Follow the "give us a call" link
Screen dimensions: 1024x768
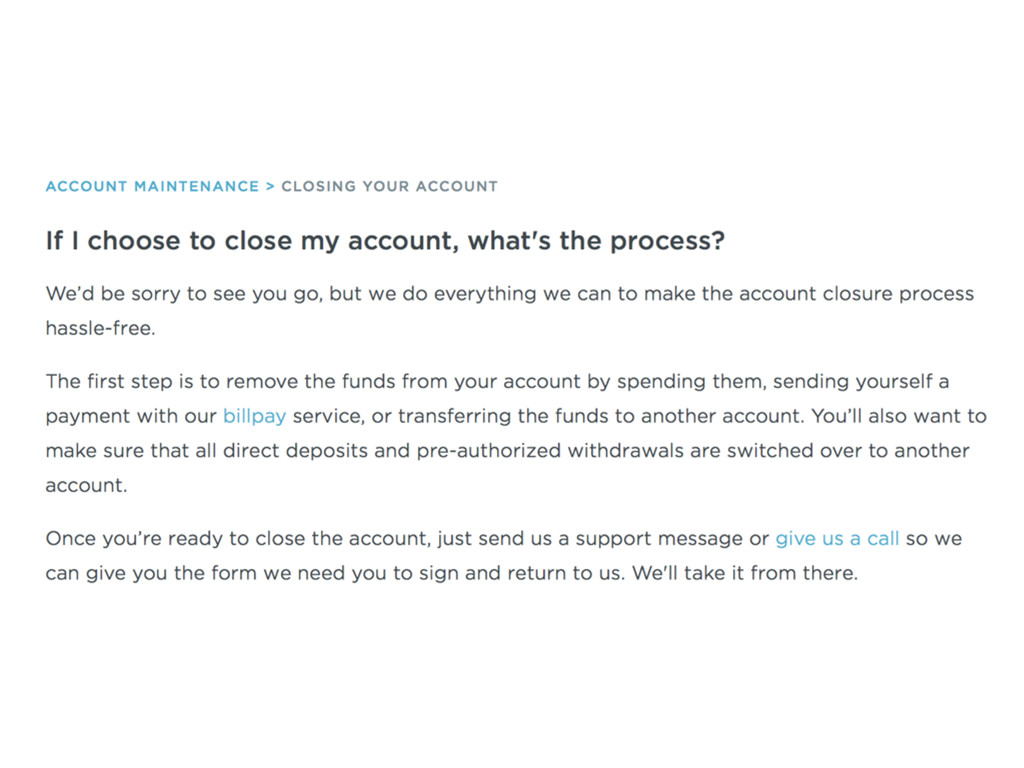click(x=837, y=538)
